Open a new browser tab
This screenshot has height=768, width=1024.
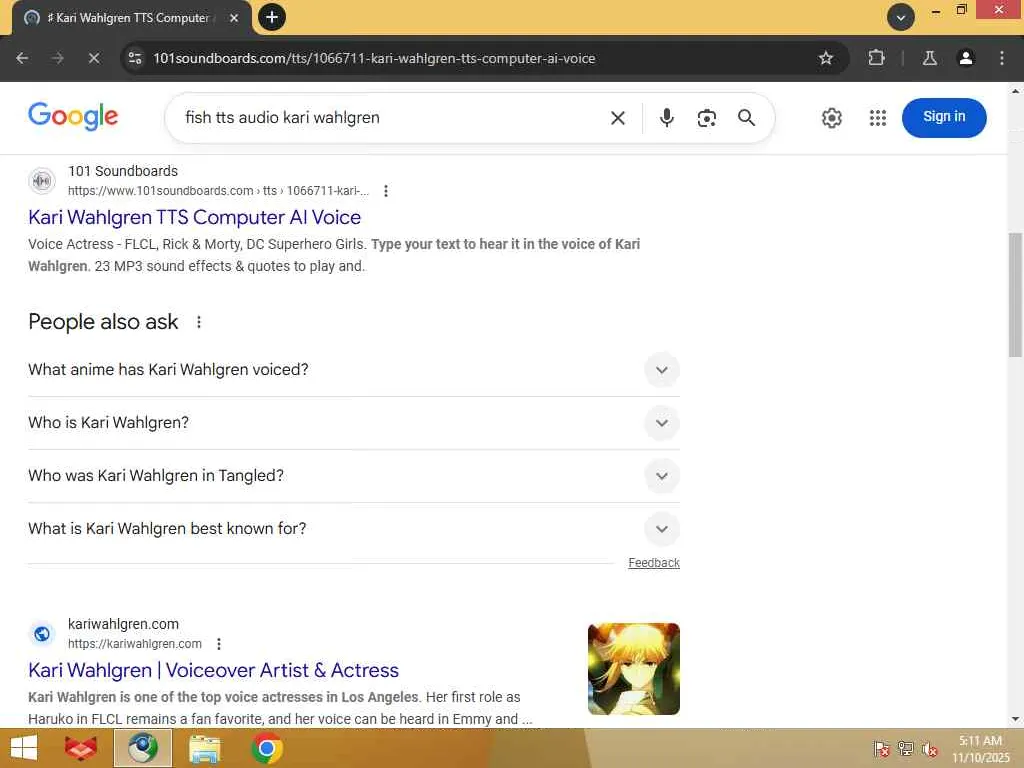(x=272, y=17)
